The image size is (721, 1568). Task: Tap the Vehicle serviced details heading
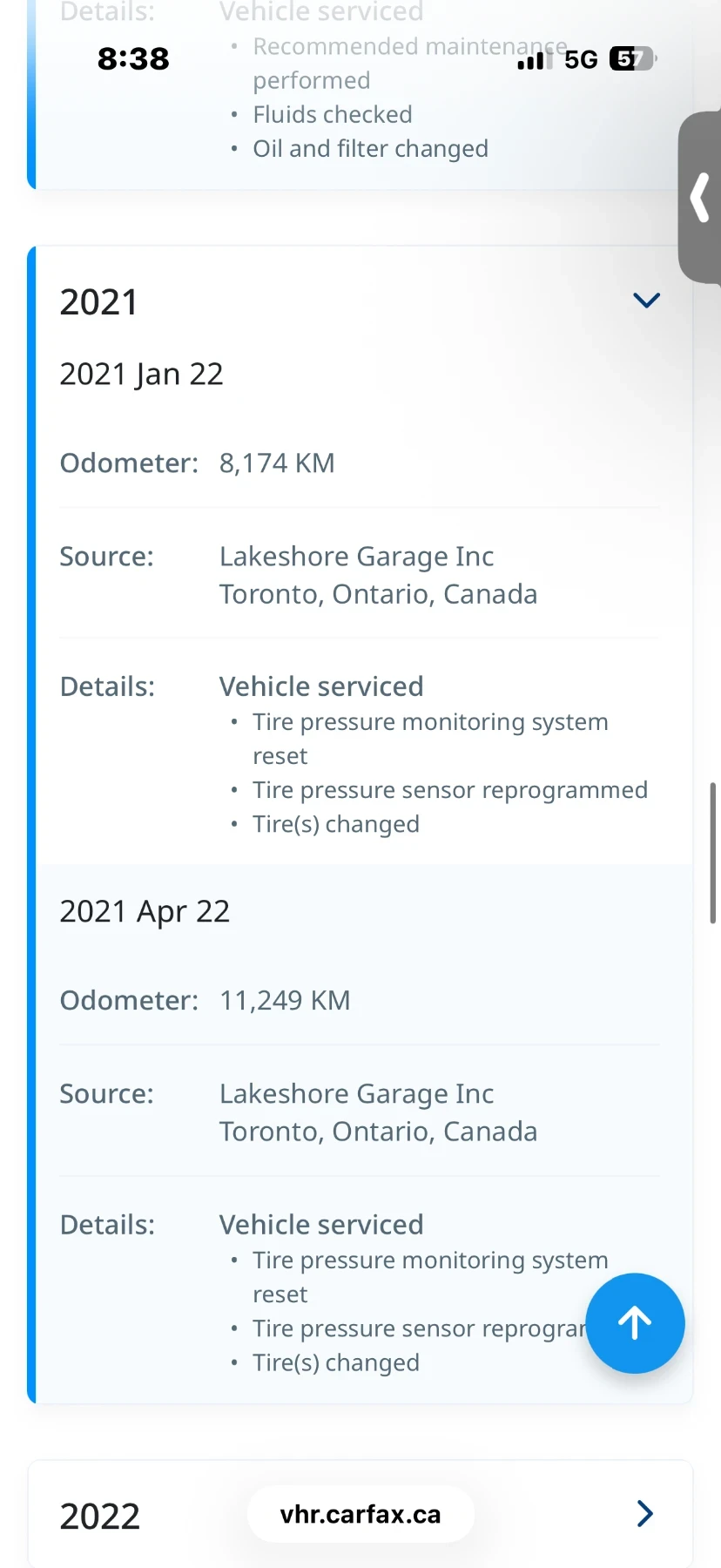(x=321, y=686)
